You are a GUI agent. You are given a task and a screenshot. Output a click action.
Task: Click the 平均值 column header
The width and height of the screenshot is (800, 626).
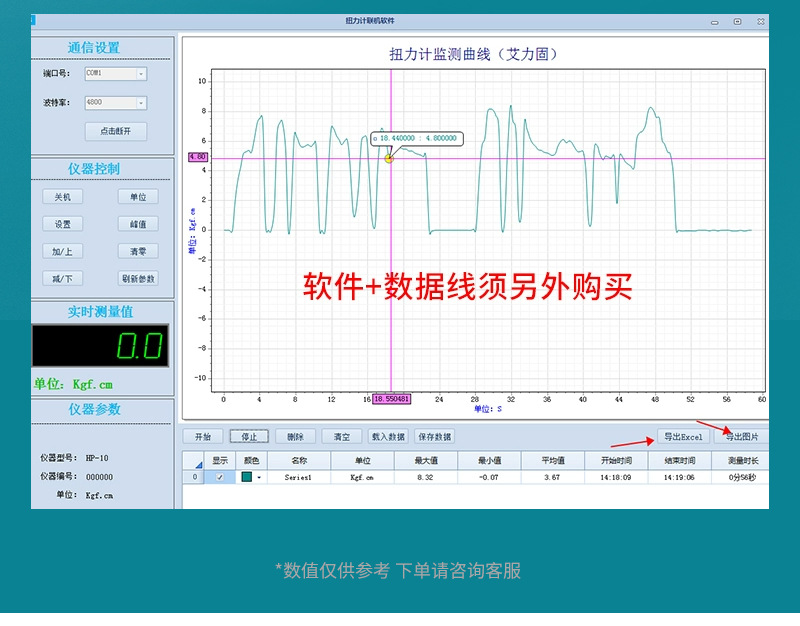point(553,461)
